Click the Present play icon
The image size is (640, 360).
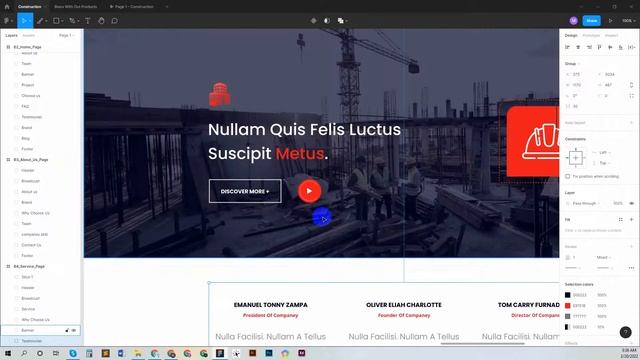pyautogui.click(x=611, y=20)
